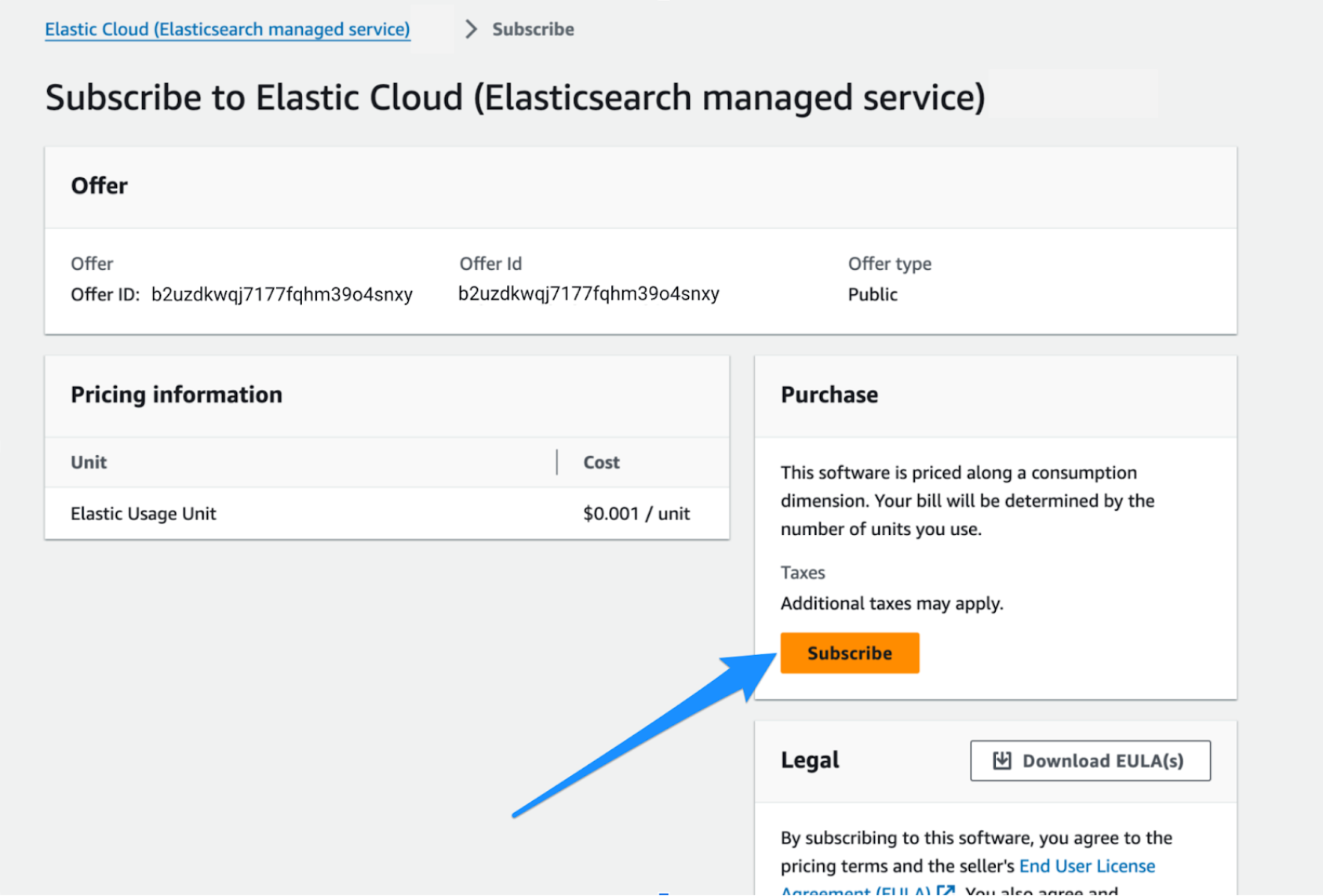Open Elastic Cloud breadcrumb link

click(227, 29)
